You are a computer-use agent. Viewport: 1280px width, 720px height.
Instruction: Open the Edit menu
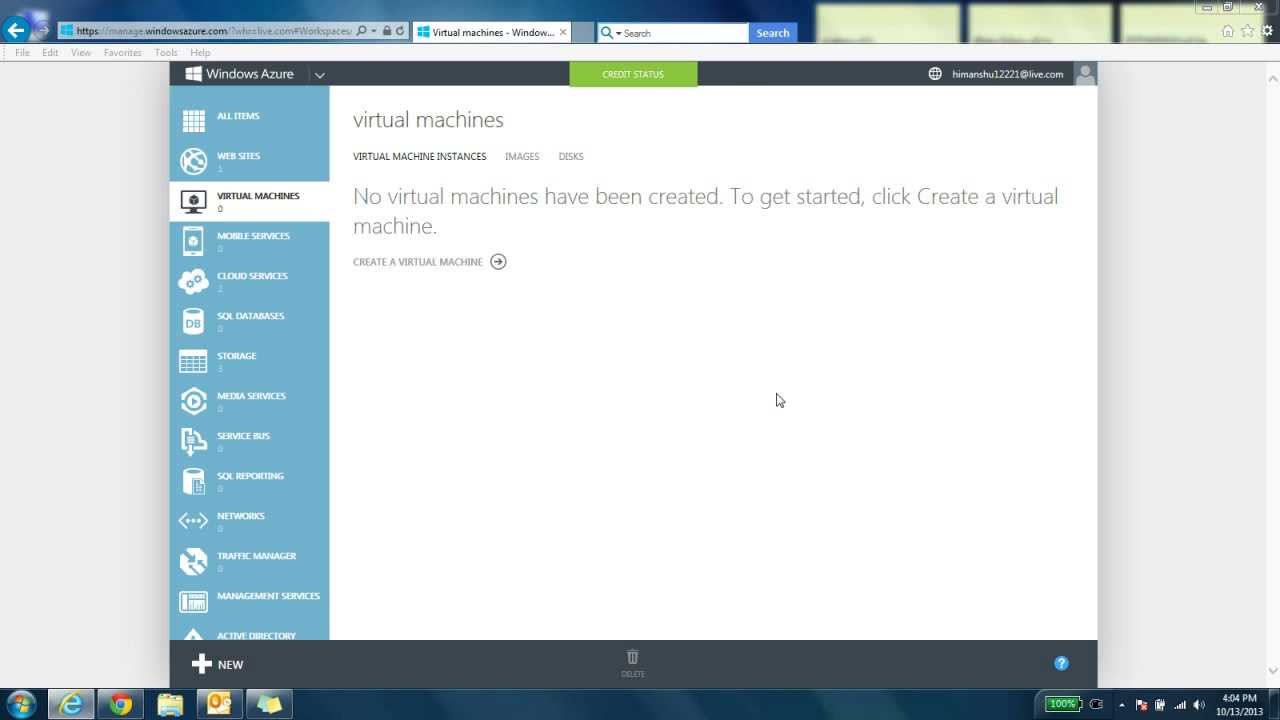click(x=50, y=53)
